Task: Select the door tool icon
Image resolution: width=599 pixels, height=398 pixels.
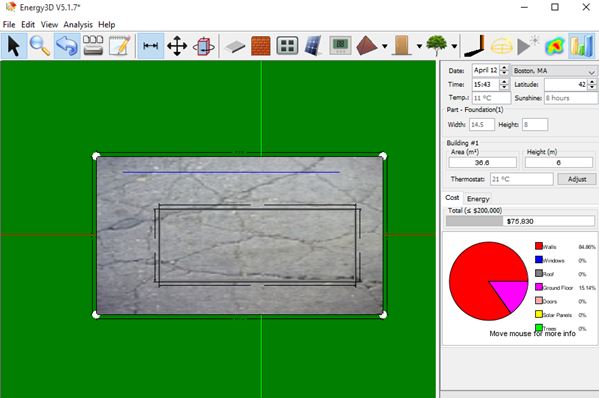Action: (x=402, y=46)
